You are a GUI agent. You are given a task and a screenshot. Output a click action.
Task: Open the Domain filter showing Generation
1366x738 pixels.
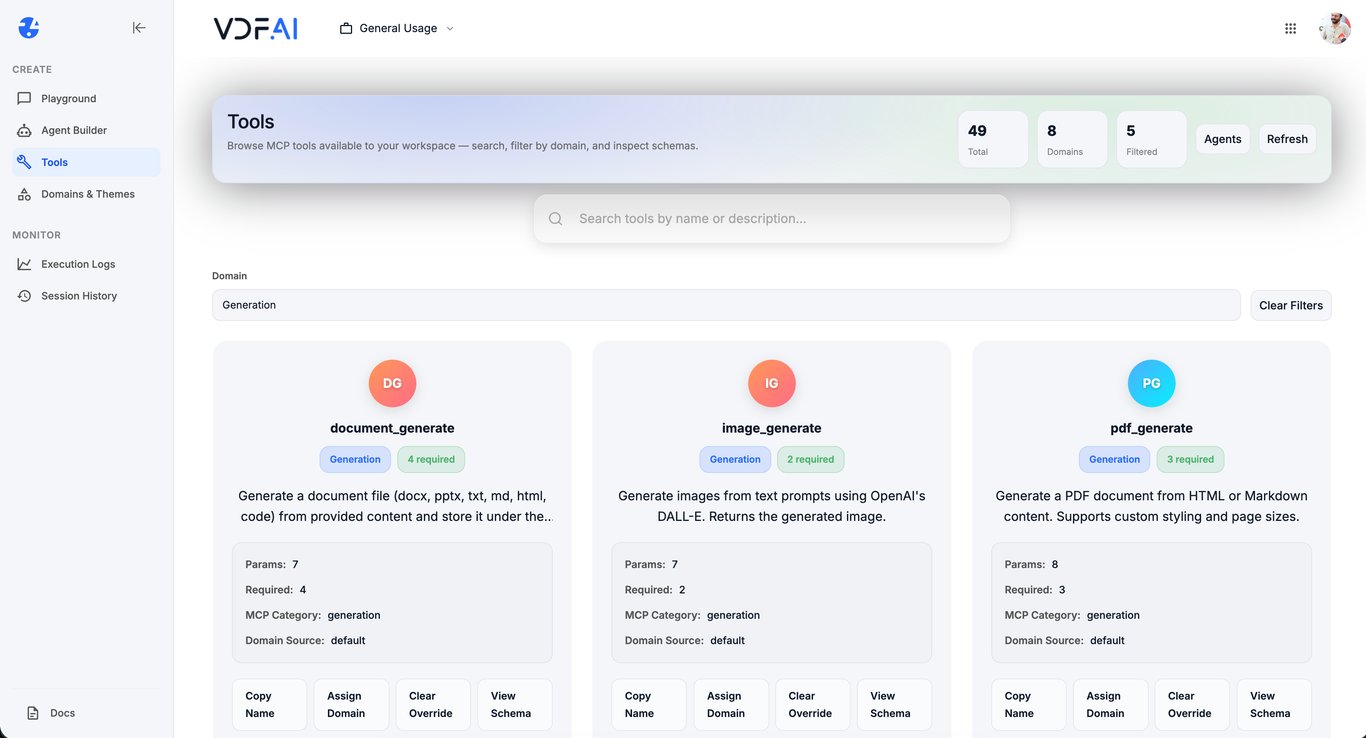(x=725, y=304)
